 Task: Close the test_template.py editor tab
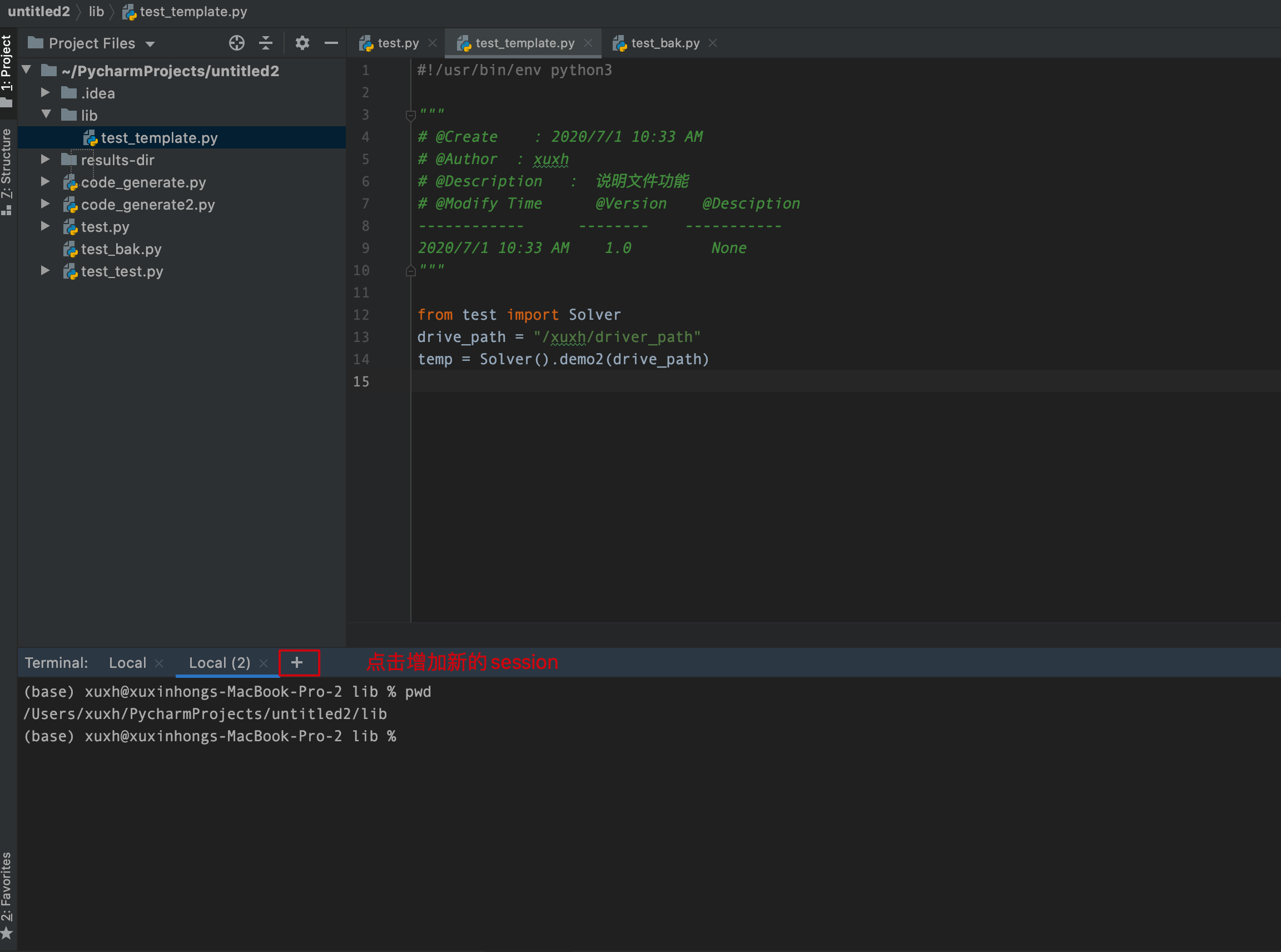tap(588, 43)
